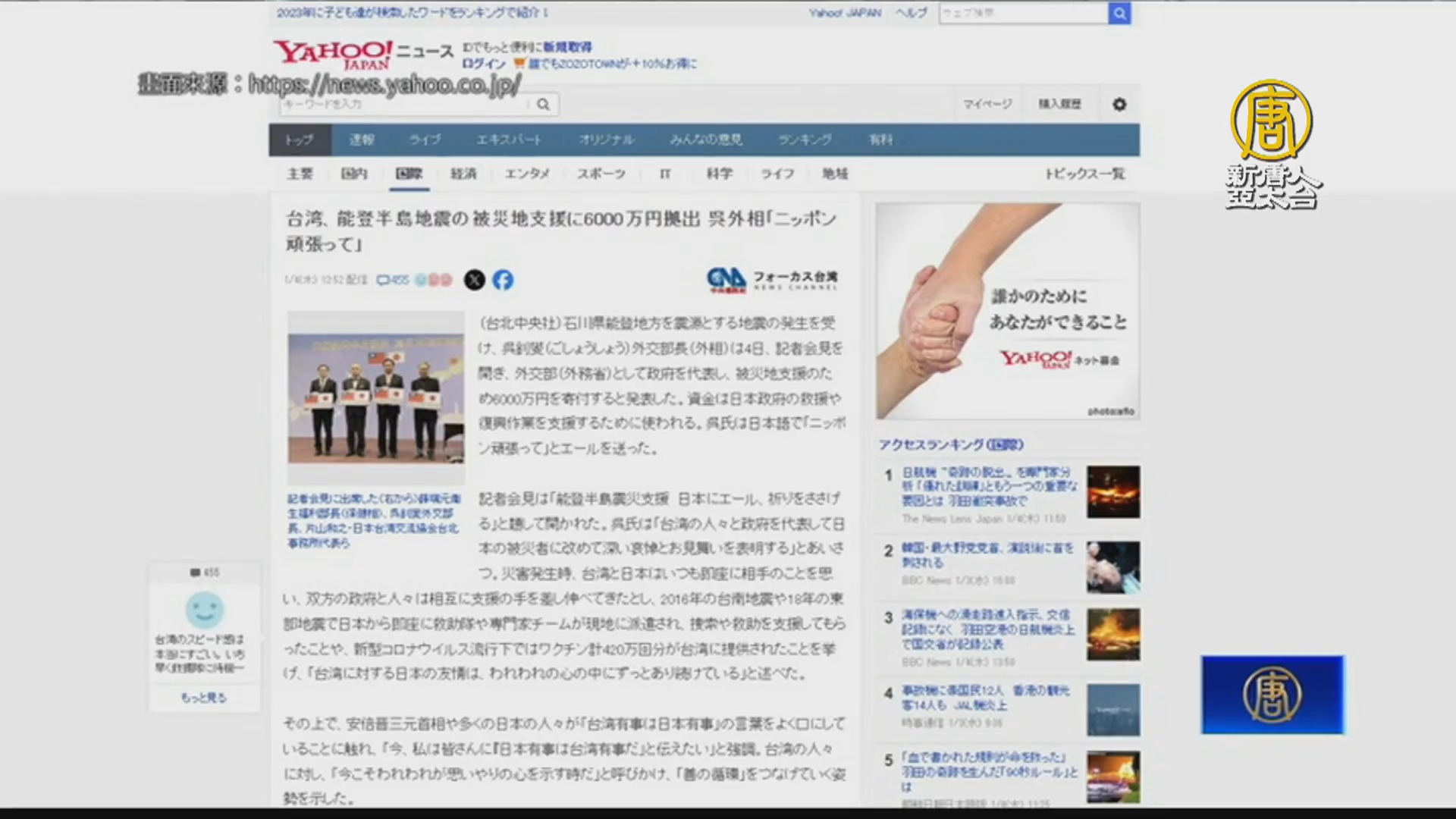Share article on X icon
1456x819 pixels.
pyautogui.click(x=474, y=280)
